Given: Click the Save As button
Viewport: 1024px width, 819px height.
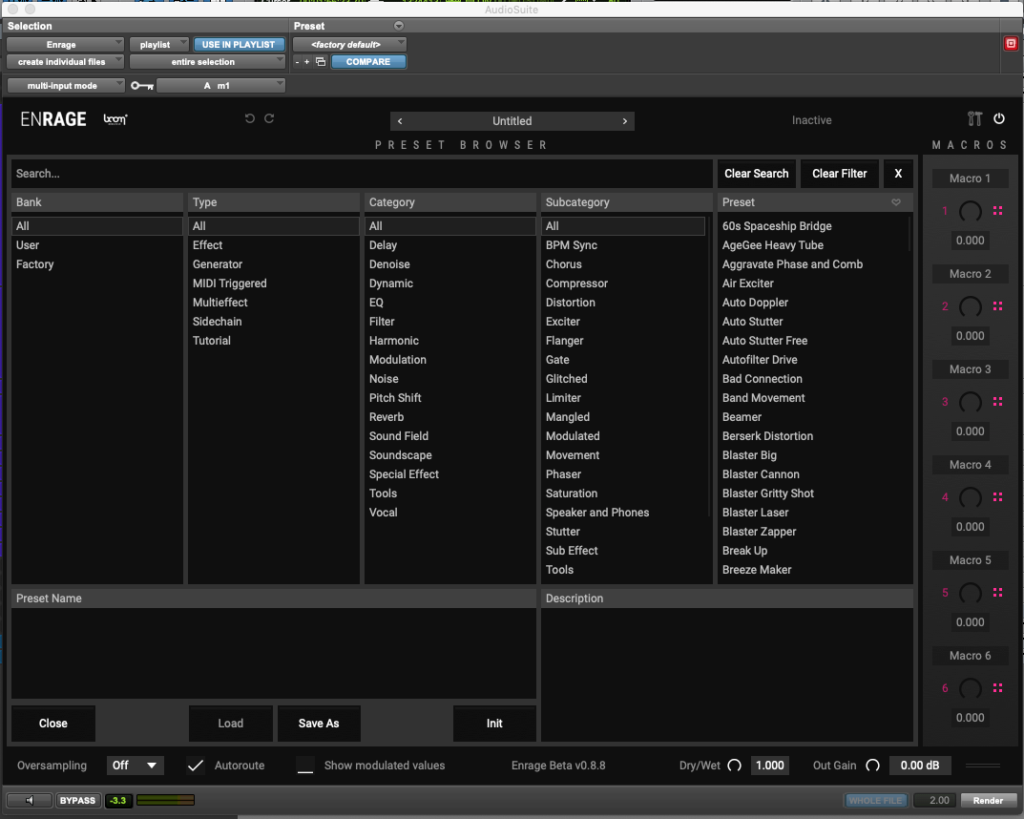Looking at the screenshot, I should [319, 723].
